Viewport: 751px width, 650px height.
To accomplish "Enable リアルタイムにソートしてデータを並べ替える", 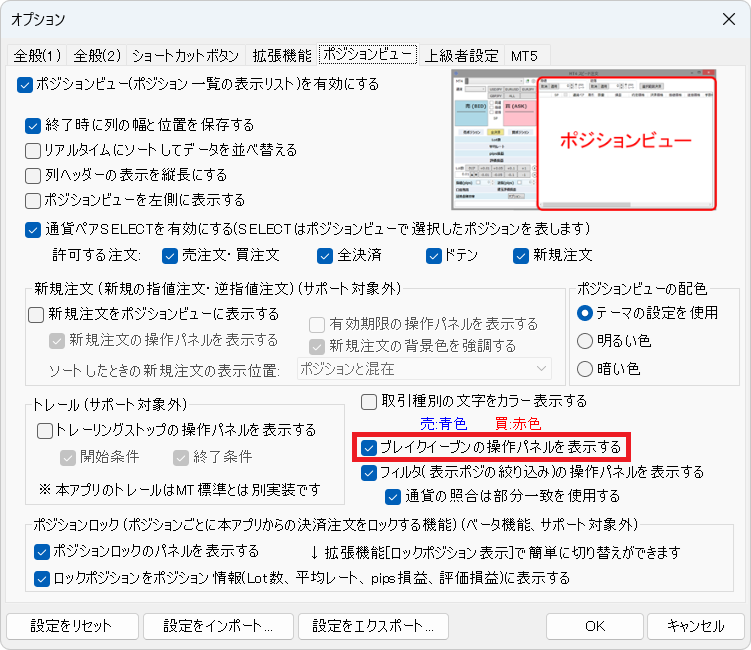I will point(33,151).
